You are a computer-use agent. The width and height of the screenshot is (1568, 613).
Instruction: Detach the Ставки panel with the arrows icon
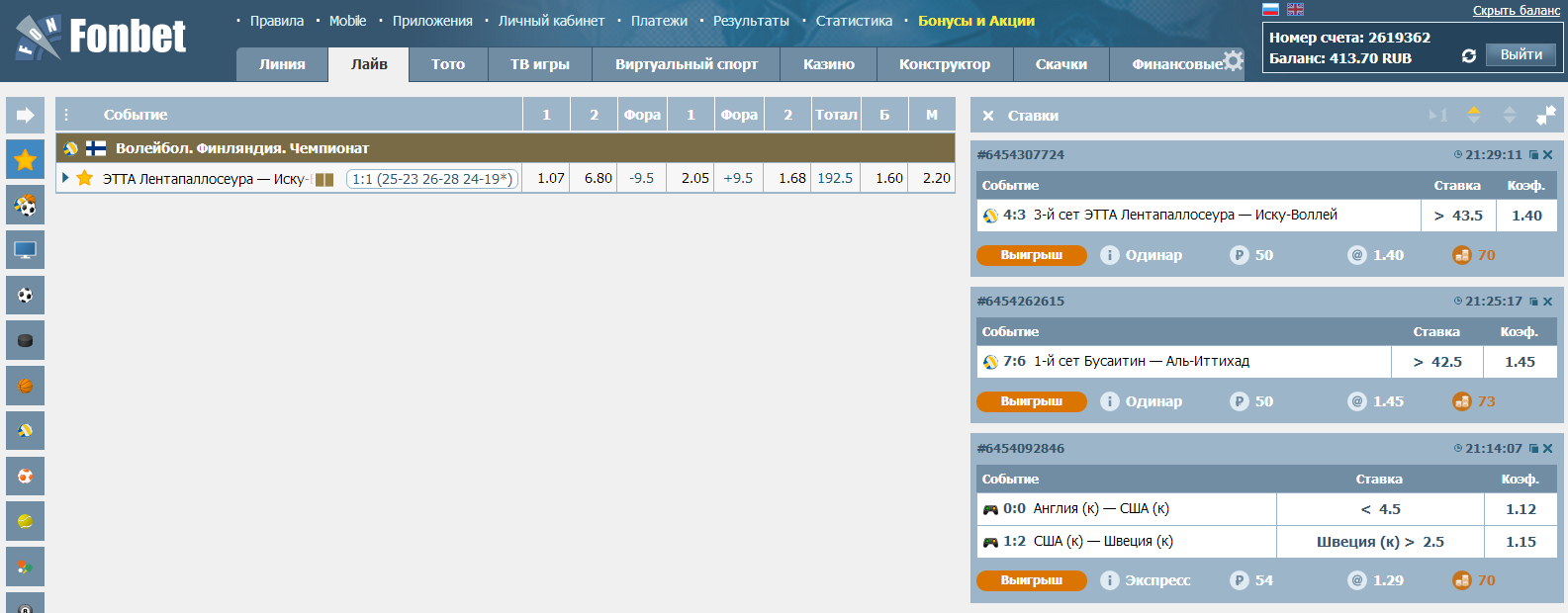[1545, 116]
